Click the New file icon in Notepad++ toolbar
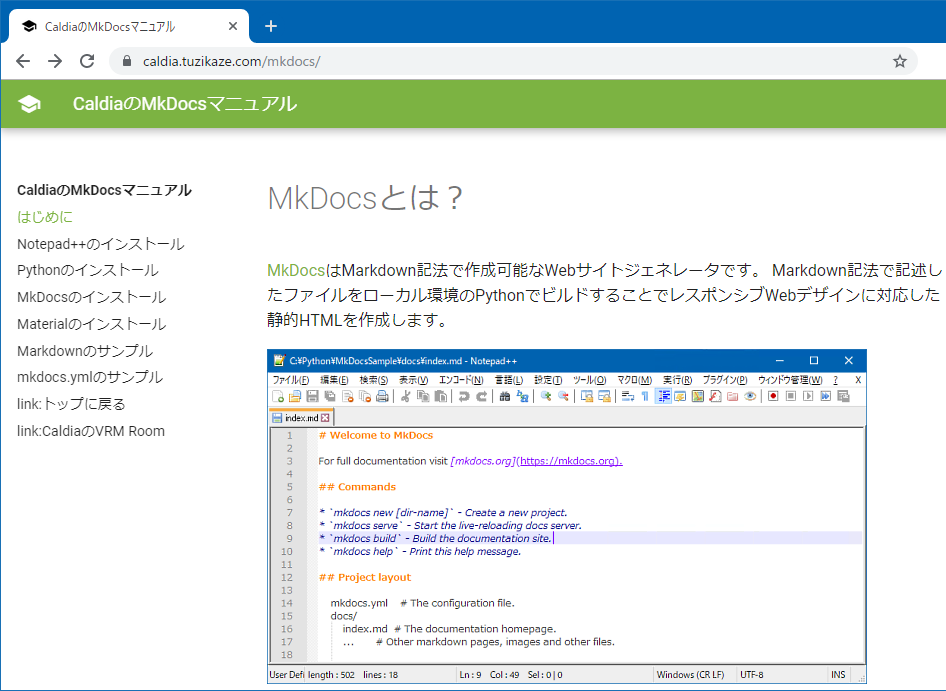This screenshot has width=946, height=691. tap(278, 396)
